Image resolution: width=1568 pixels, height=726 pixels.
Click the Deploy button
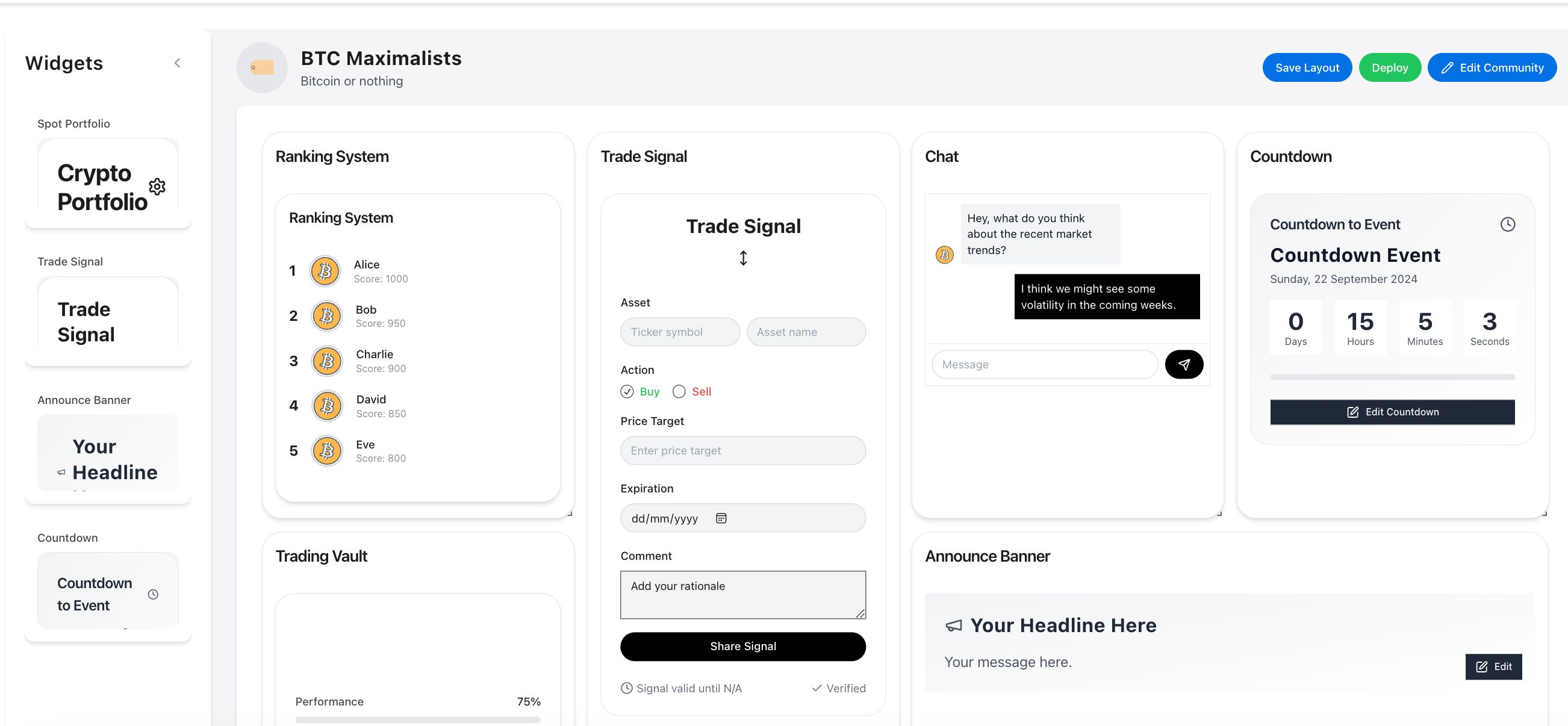tap(1390, 67)
